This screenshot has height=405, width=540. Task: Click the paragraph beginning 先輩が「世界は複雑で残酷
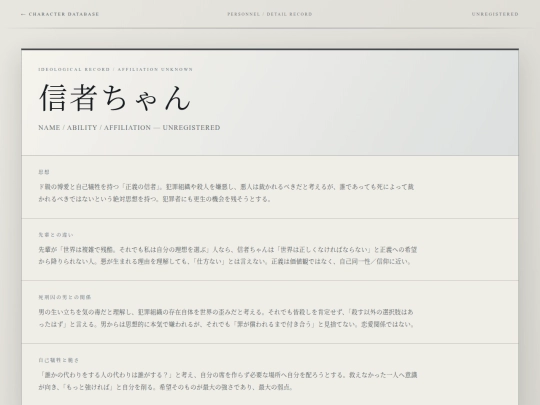pos(228,256)
